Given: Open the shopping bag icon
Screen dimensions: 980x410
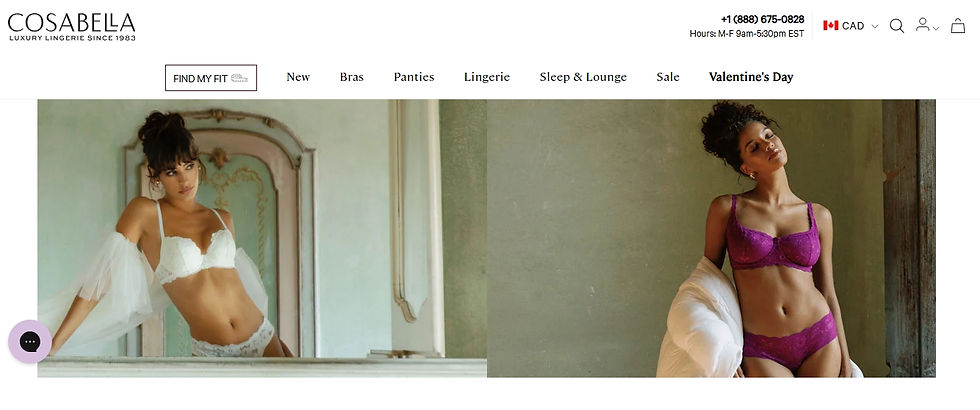Looking at the screenshot, I should tap(958, 26).
